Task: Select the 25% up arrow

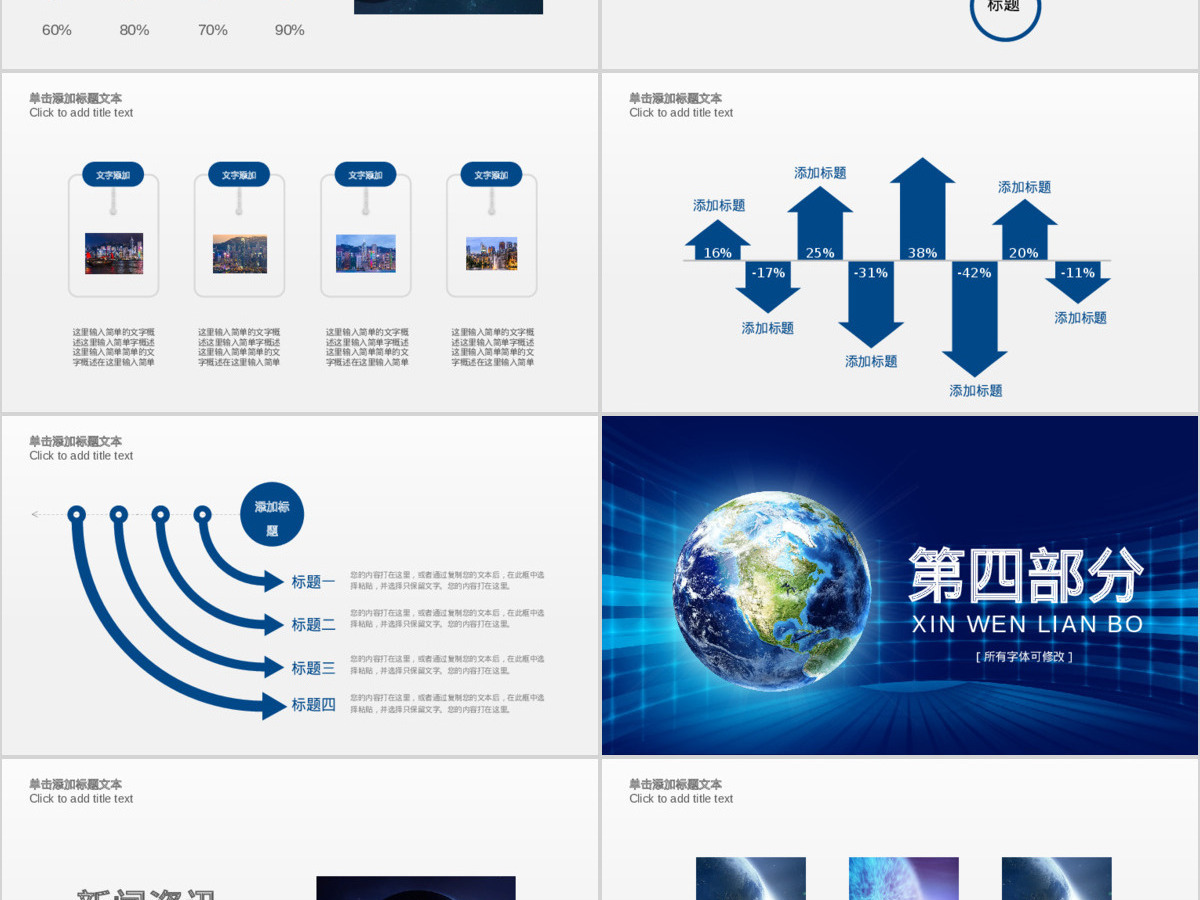Action: point(820,223)
